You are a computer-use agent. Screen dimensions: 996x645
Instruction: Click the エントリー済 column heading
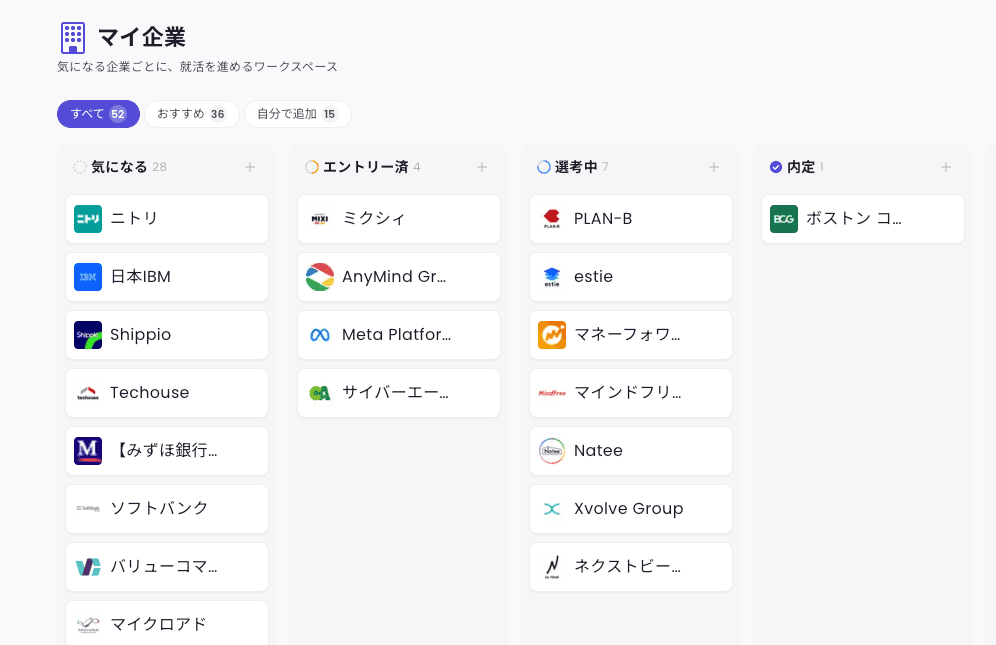point(366,167)
